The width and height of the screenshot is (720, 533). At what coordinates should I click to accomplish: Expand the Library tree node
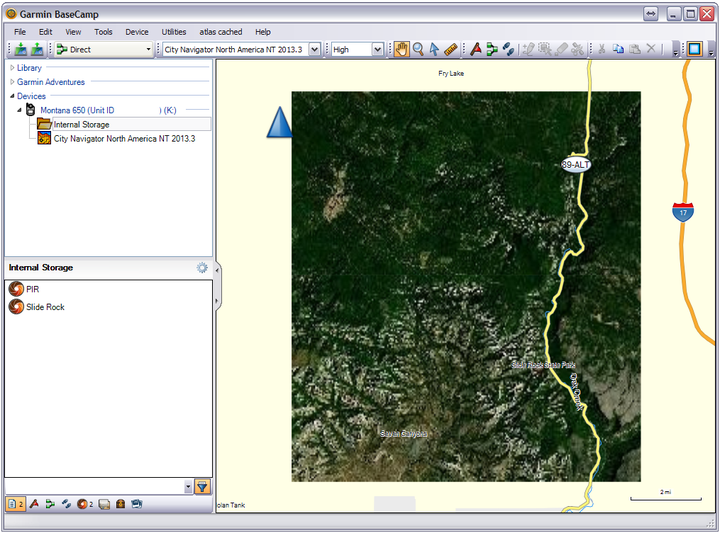tap(12, 67)
